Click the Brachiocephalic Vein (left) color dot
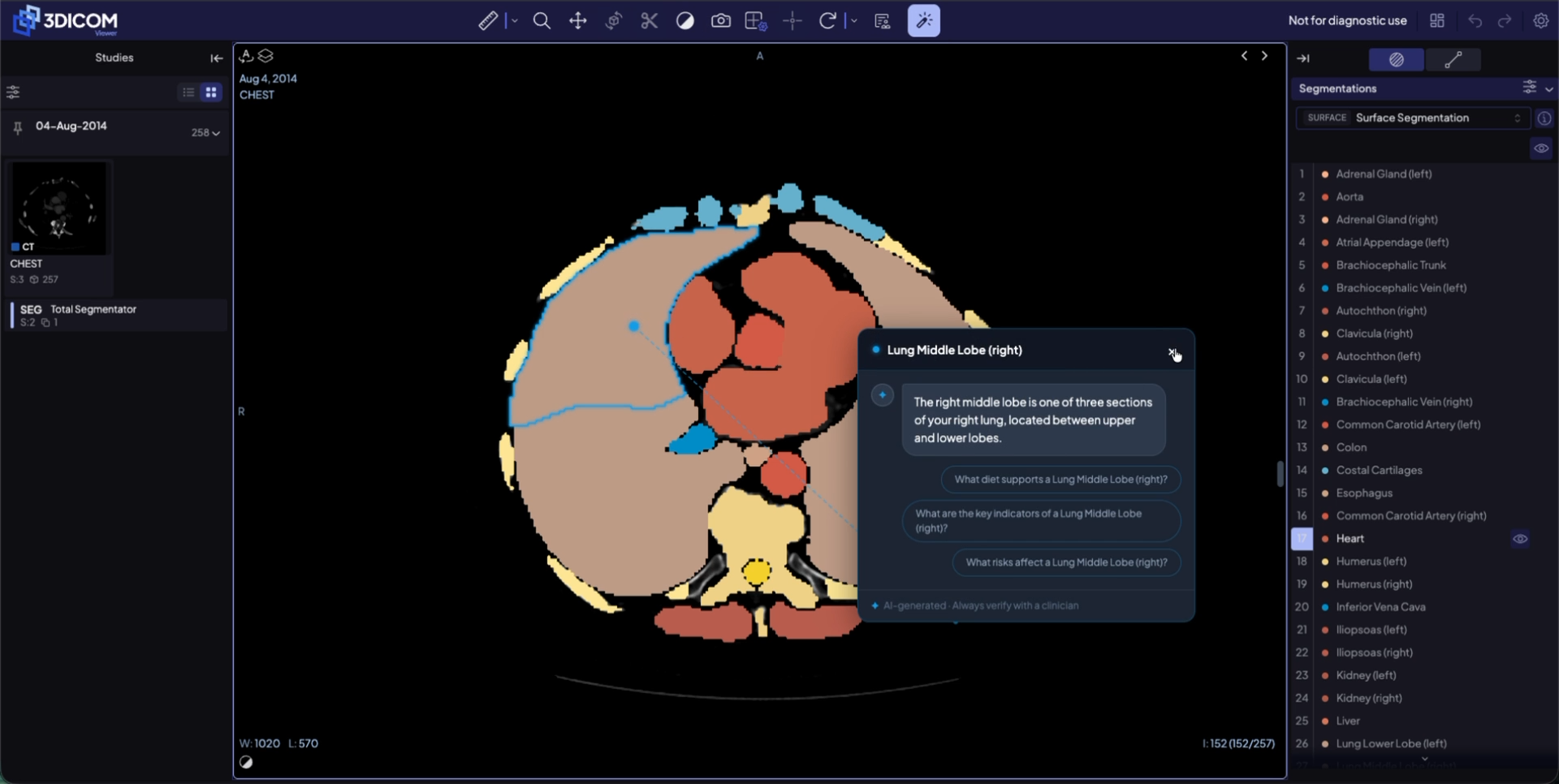 1325,288
